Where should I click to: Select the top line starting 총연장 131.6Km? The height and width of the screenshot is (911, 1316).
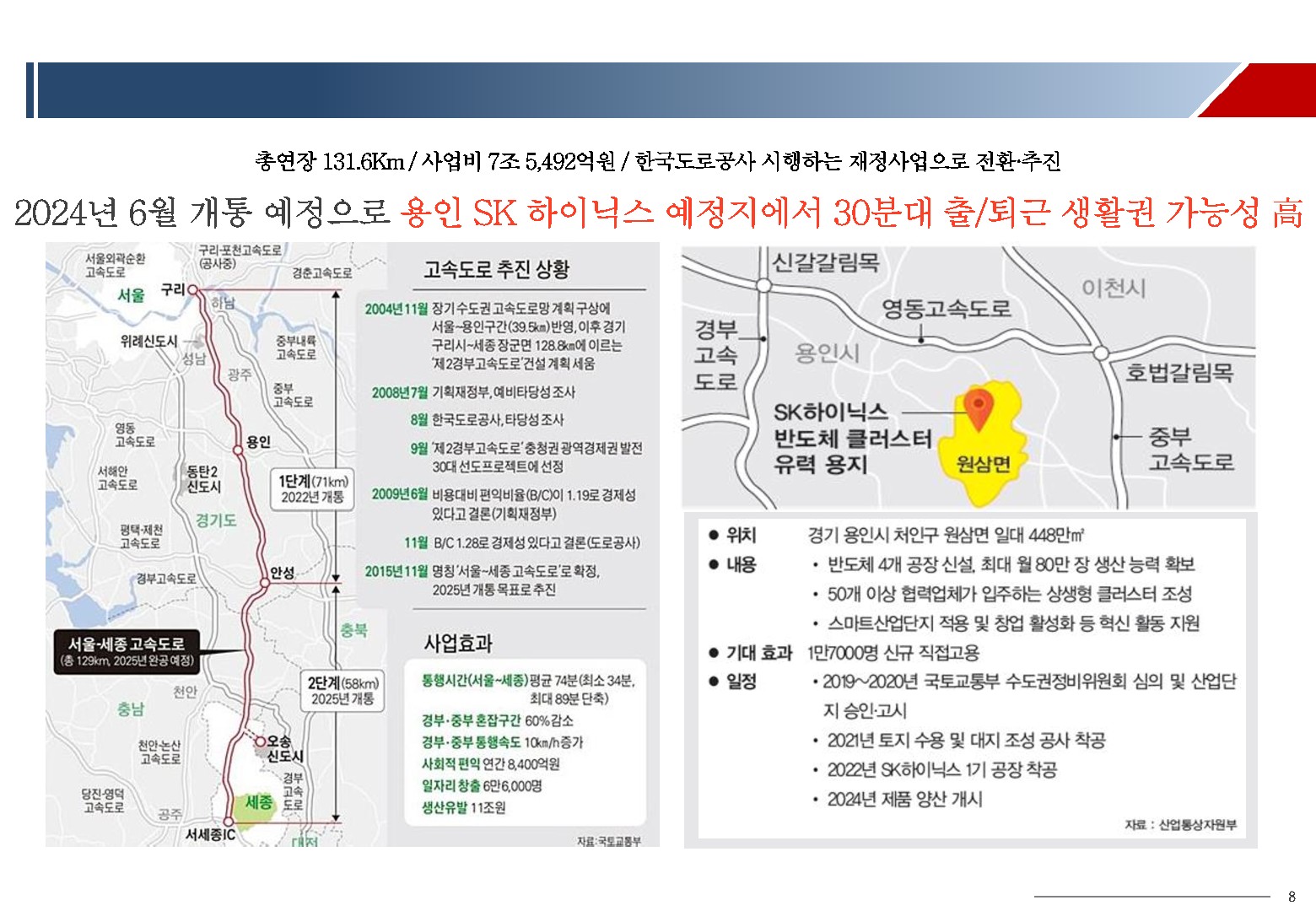pos(657,160)
